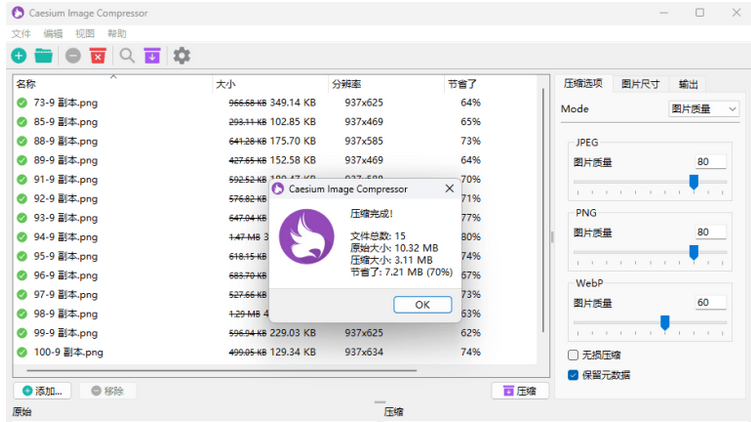
Task: Click the magnifier preview icon
Action: pos(127,56)
